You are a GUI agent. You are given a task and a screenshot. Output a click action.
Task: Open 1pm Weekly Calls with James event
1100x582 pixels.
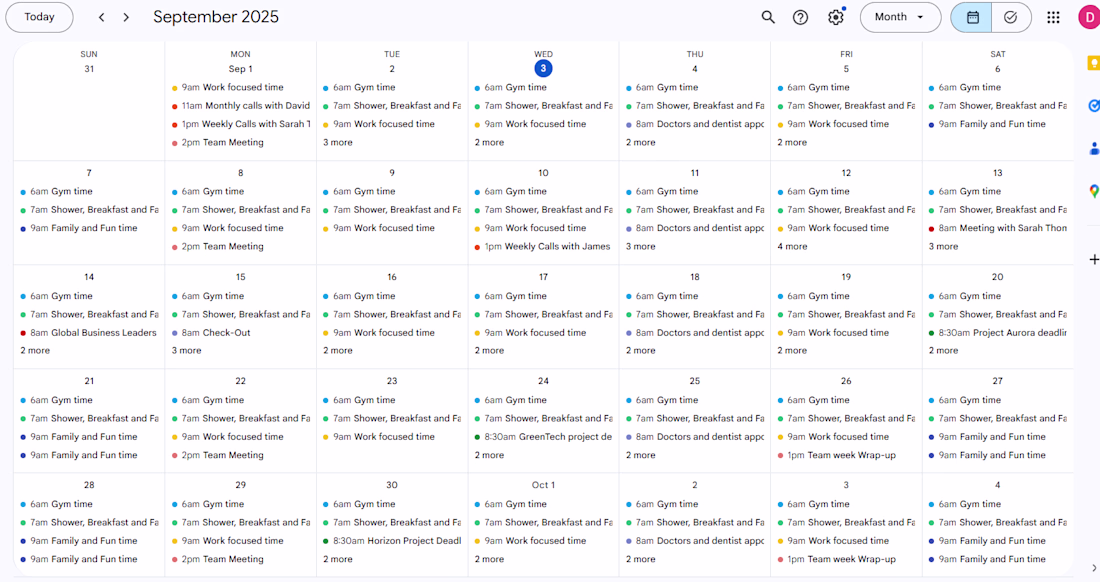pyautogui.click(x=544, y=246)
